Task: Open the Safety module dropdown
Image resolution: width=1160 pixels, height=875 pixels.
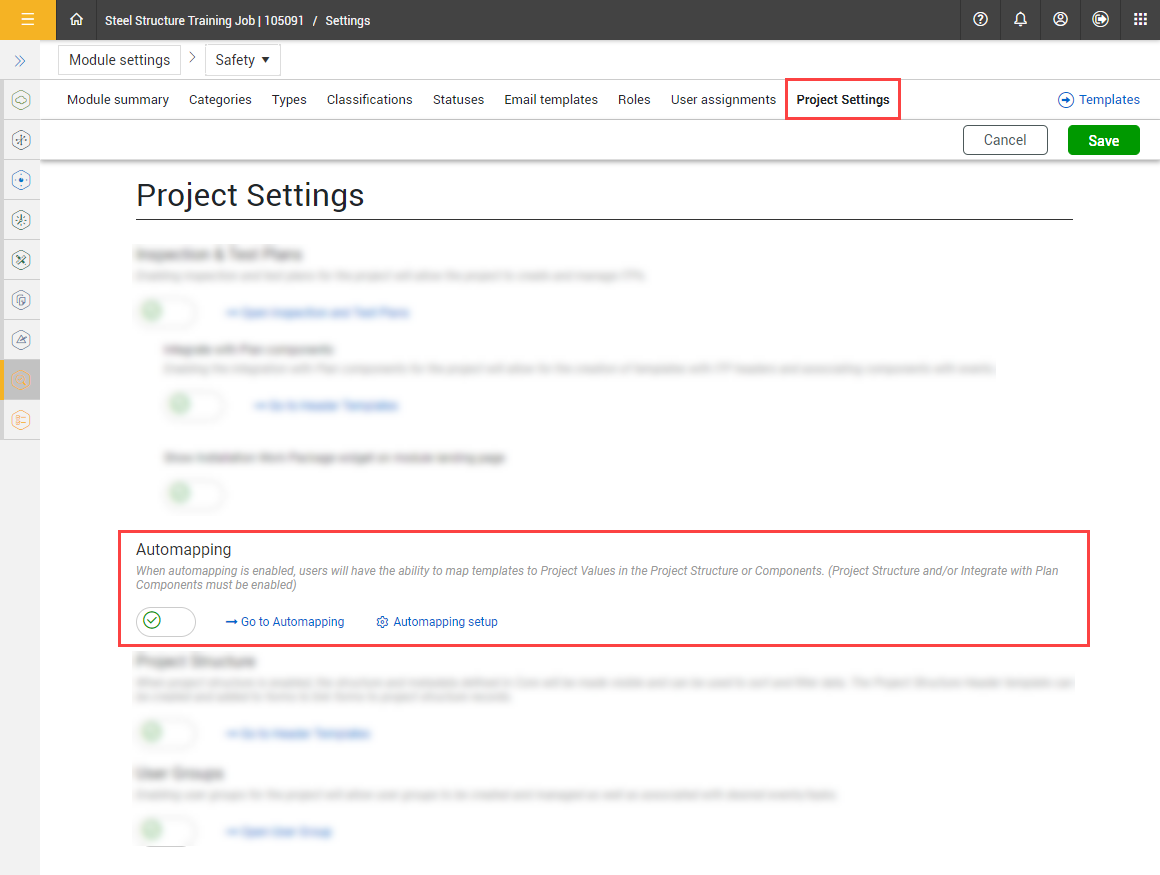Action: click(243, 60)
